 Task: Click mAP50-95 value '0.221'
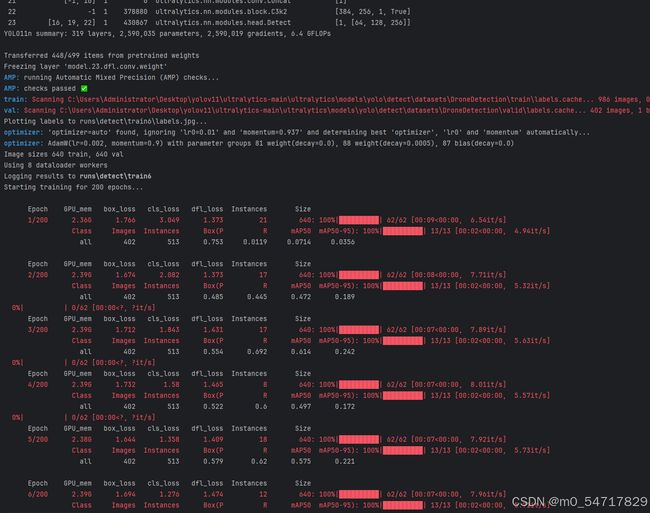click(344, 461)
